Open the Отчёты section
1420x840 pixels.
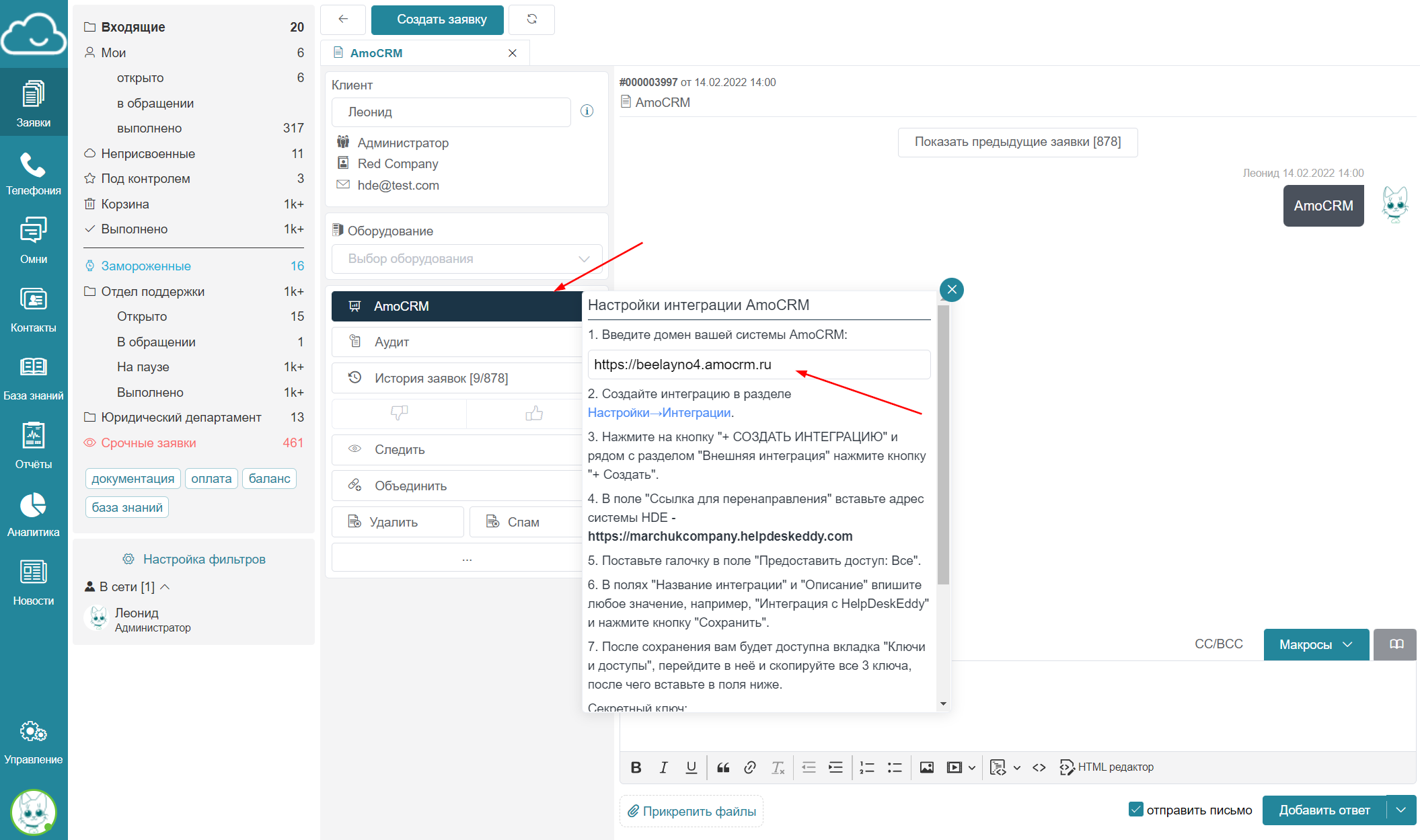[x=34, y=445]
